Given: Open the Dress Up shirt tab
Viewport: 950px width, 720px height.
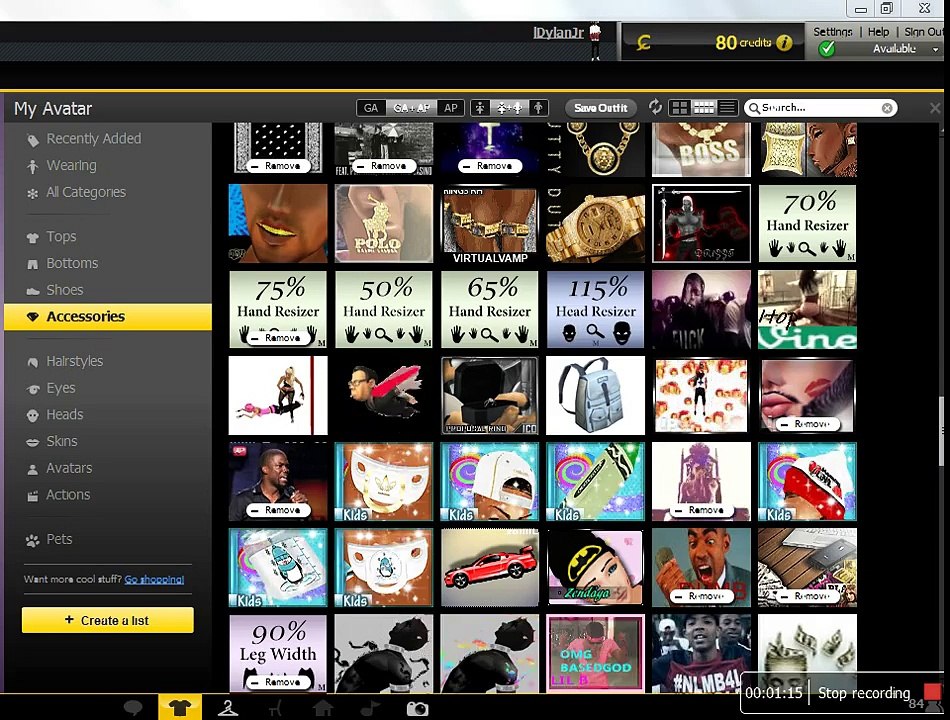Looking at the screenshot, I should click(179, 707).
